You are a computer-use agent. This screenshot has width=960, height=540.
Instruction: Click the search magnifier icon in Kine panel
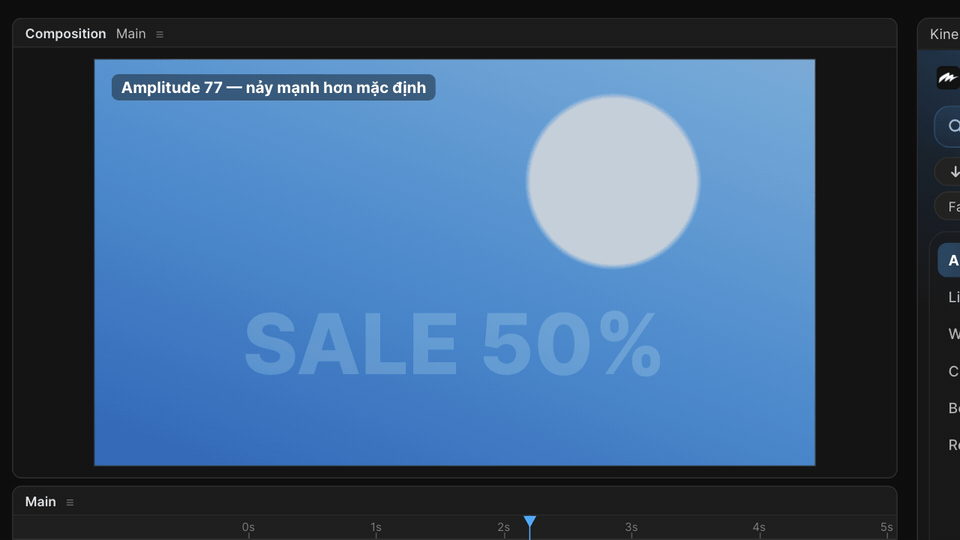pyautogui.click(x=953, y=126)
